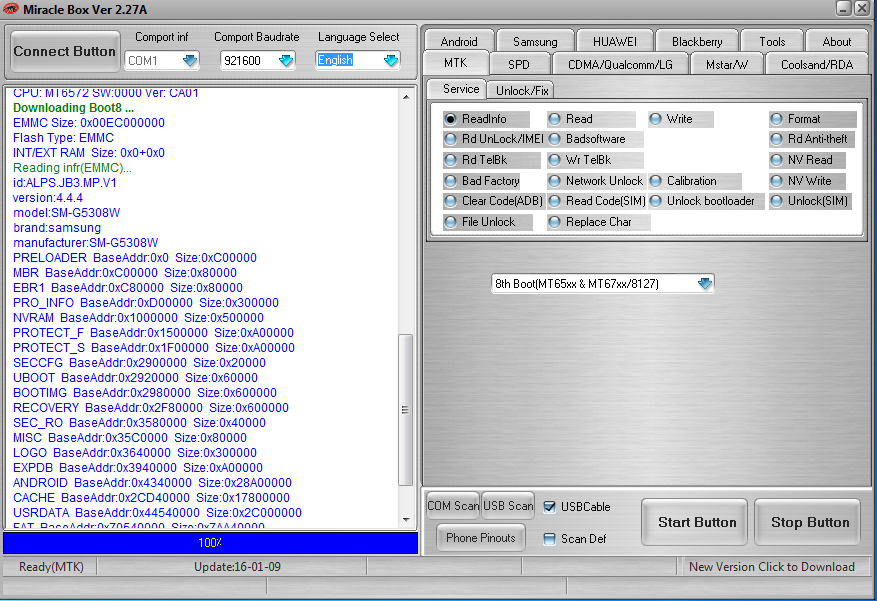
Task: Open the About tab
Action: pos(836,41)
